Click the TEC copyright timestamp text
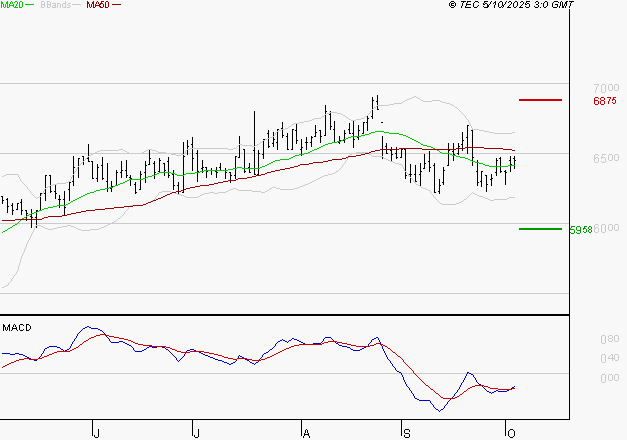 [x=511, y=5]
